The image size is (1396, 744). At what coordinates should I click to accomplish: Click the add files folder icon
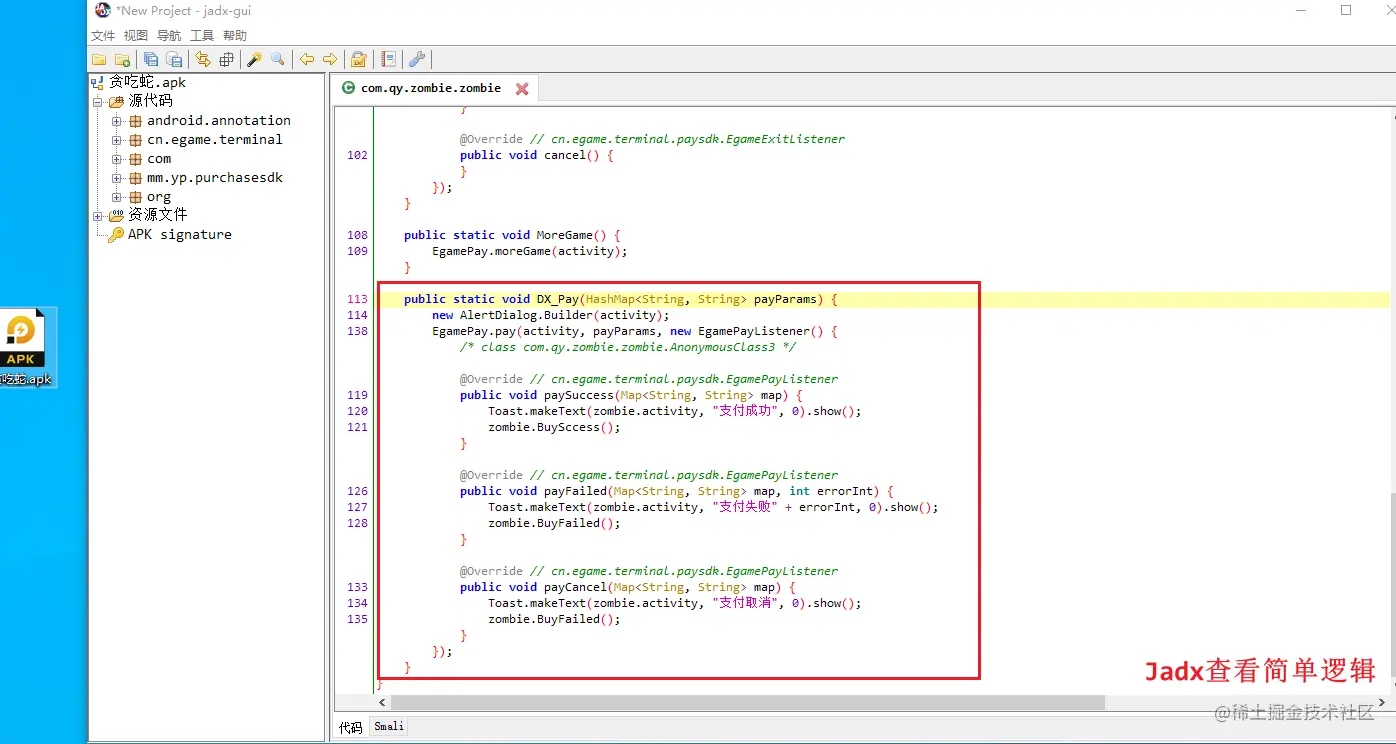(x=122, y=59)
